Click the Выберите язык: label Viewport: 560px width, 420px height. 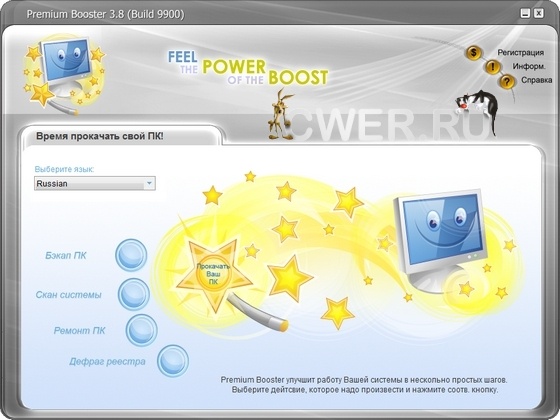click(x=64, y=169)
